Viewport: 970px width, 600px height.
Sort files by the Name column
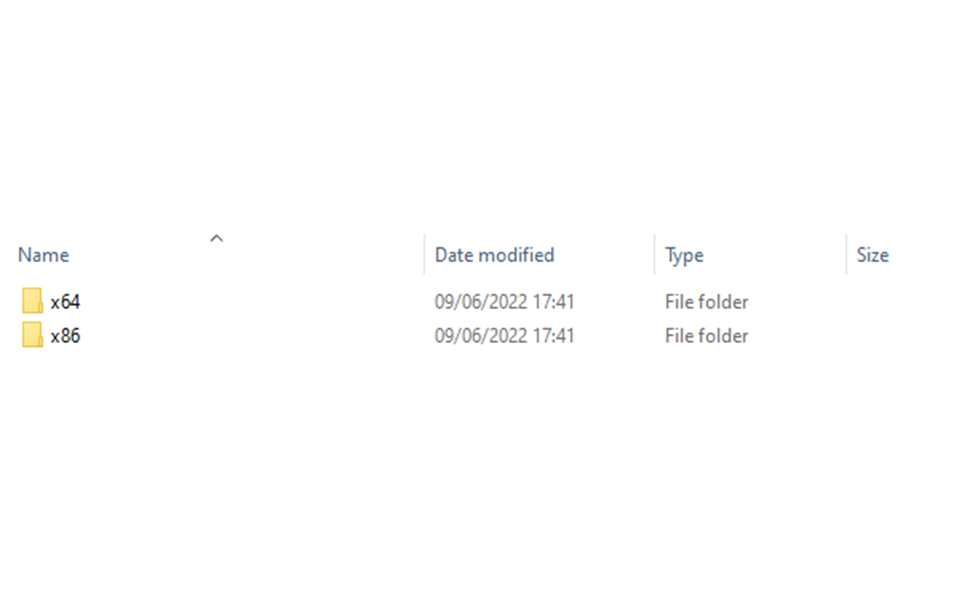pos(43,255)
